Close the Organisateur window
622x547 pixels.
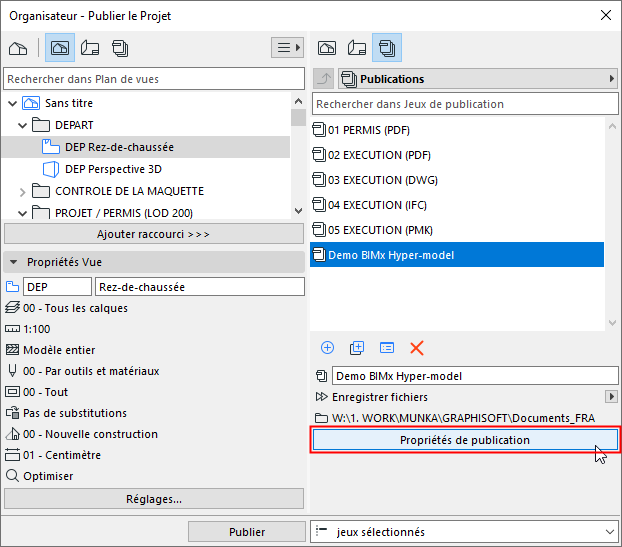[606, 15]
